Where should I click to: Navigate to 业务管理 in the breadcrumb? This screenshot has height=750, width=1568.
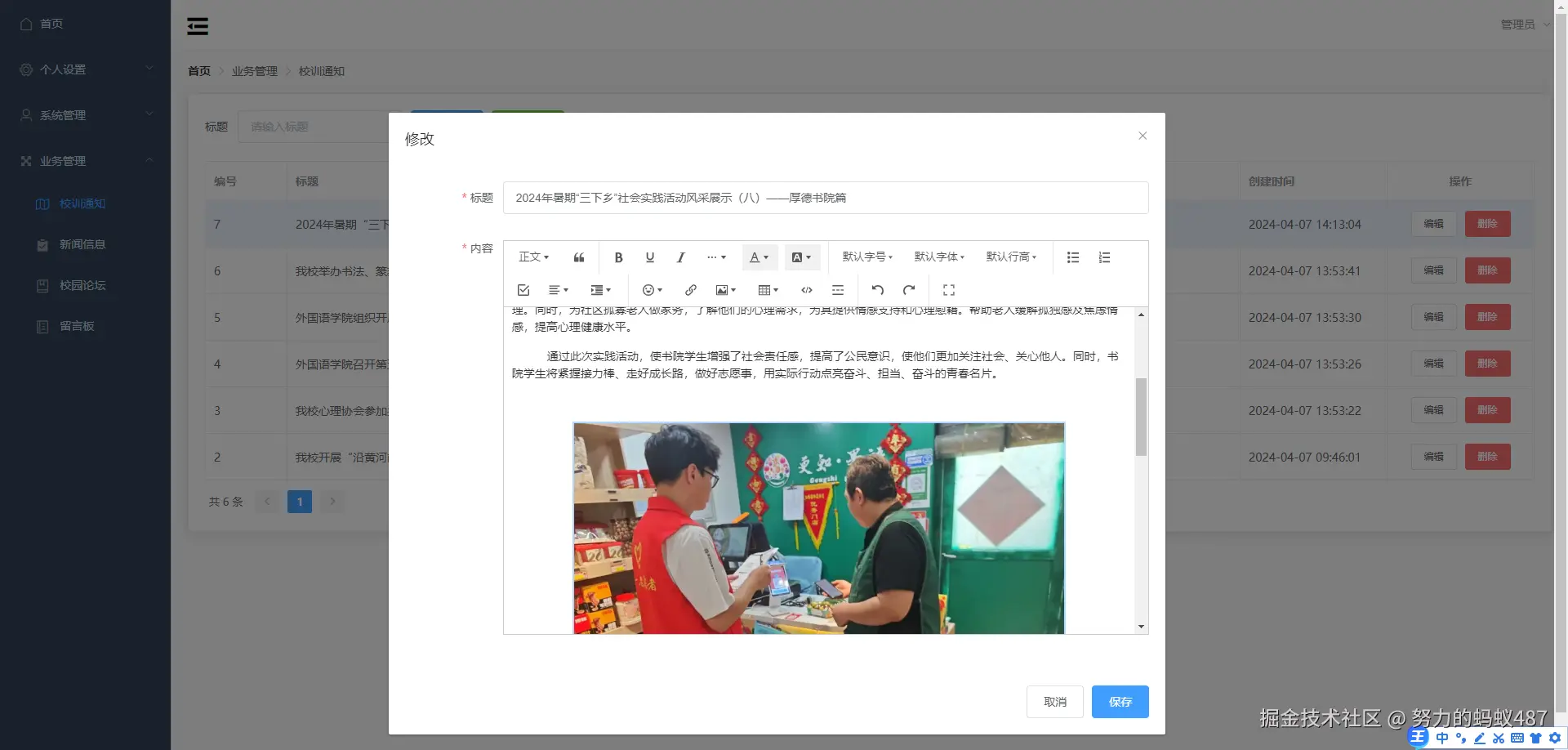point(254,71)
